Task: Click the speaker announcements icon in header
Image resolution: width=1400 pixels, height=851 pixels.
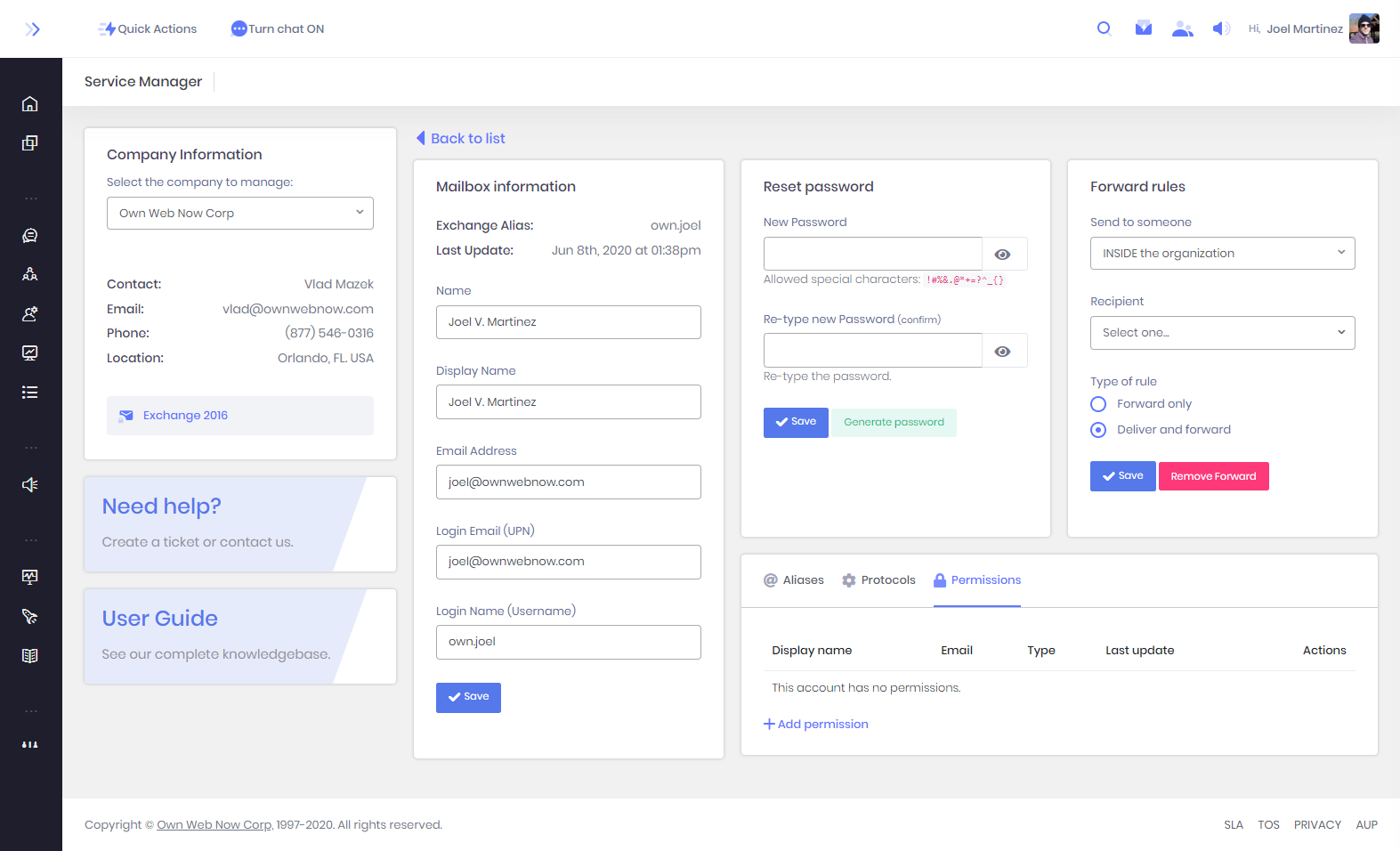Action: 1221,28
